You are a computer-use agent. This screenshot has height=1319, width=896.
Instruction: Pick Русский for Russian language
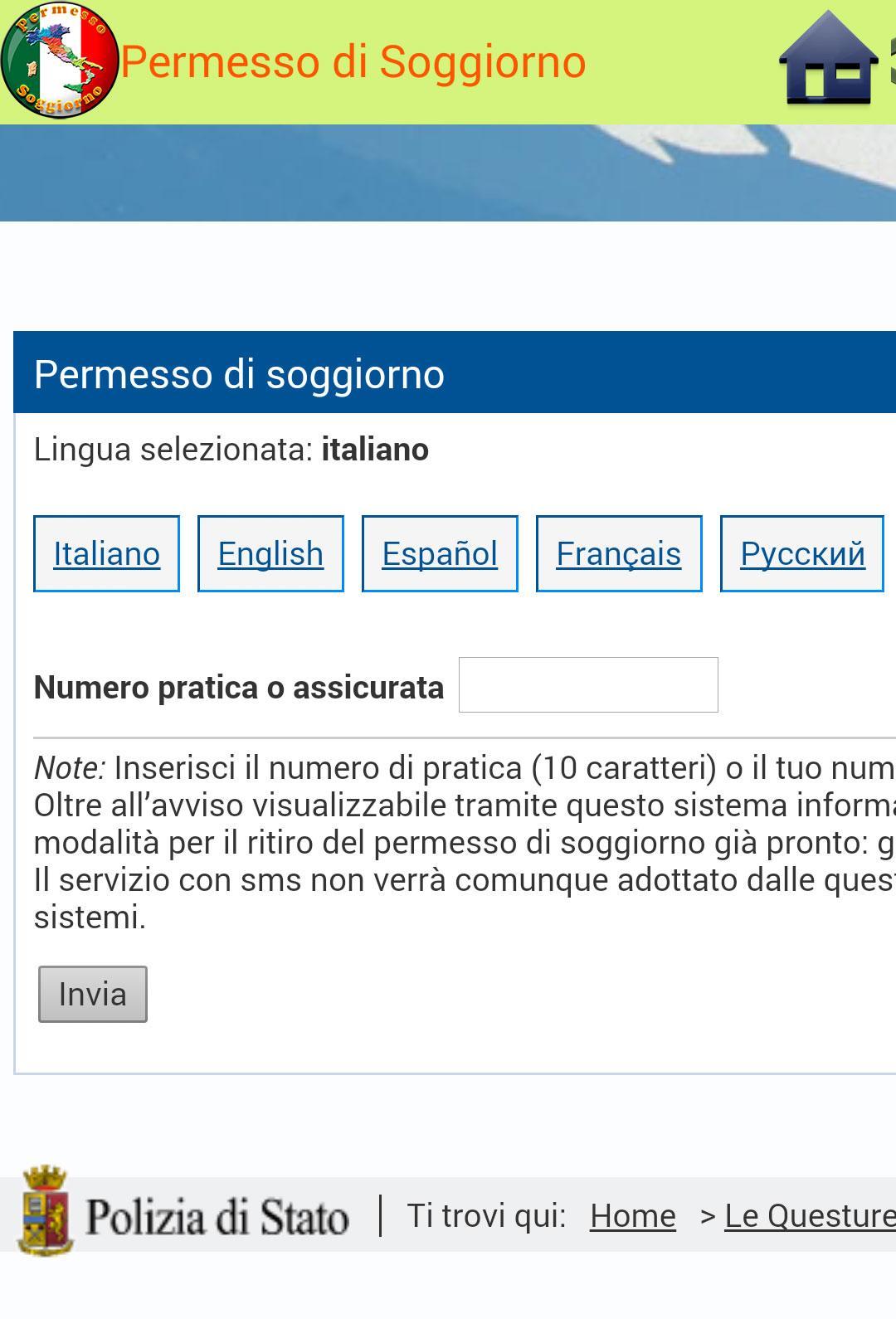coord(802,554)
